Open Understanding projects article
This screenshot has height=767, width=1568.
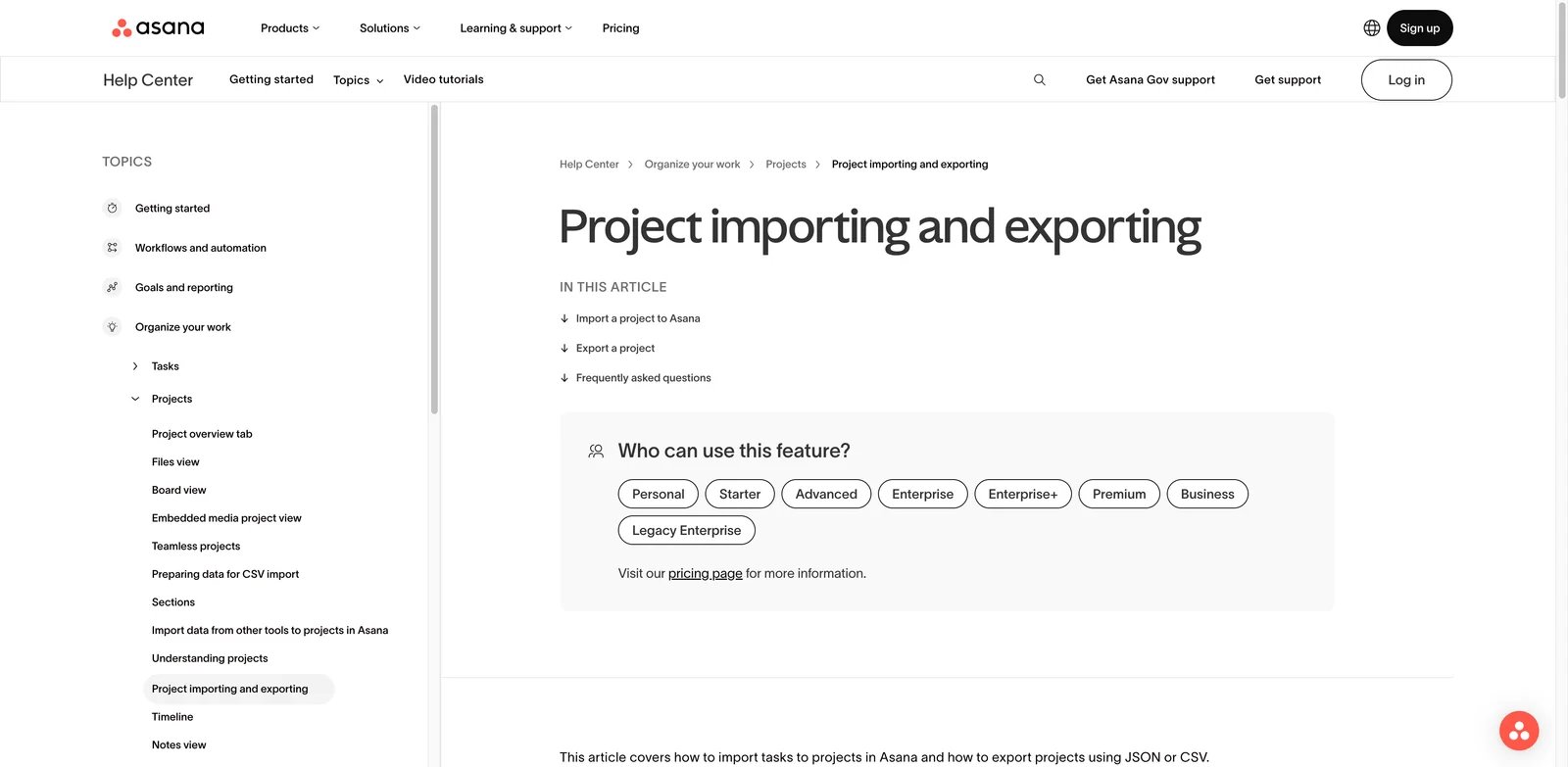pos(210,658)
